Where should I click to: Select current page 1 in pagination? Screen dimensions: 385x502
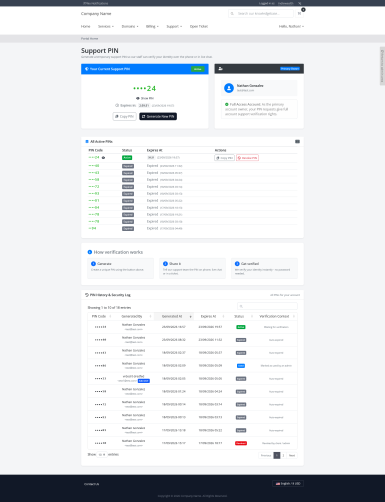pos(277,455)
